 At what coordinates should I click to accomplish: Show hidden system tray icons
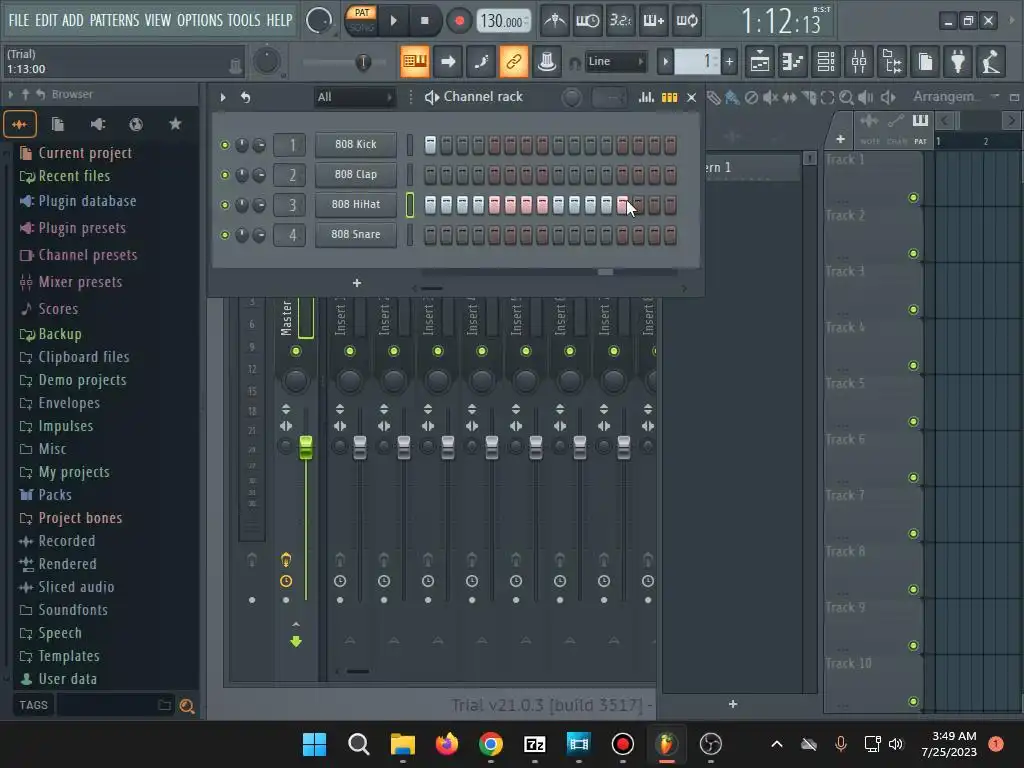pyautogui.click(x=776, y=744)
